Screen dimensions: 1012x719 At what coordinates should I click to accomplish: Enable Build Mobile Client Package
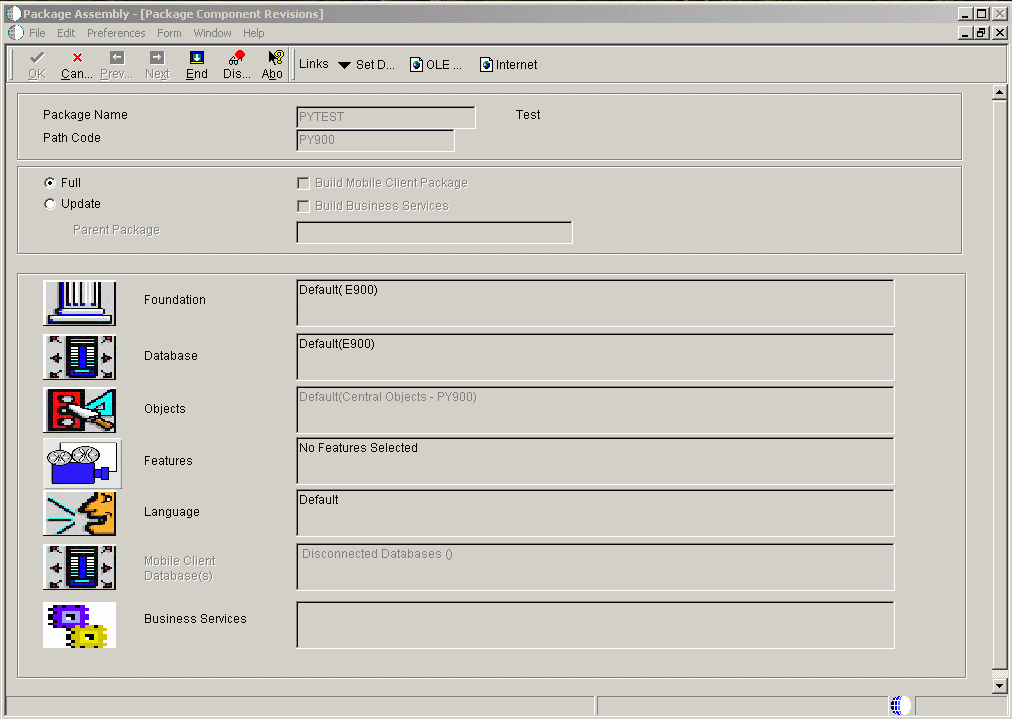pos(303,182)
